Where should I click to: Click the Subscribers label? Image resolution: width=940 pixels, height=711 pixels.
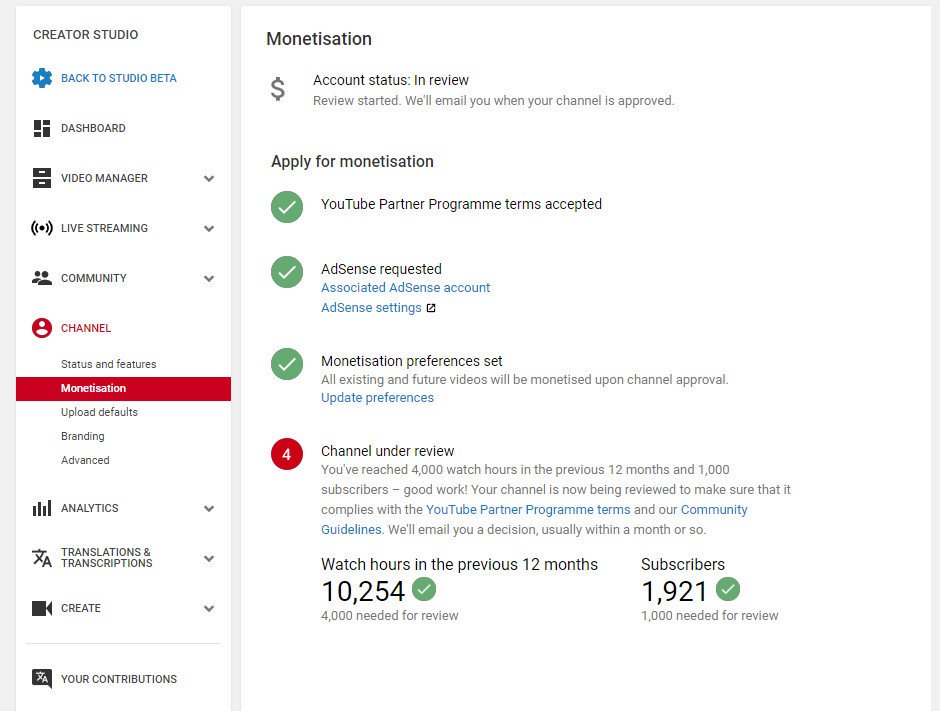click(683, 565)
